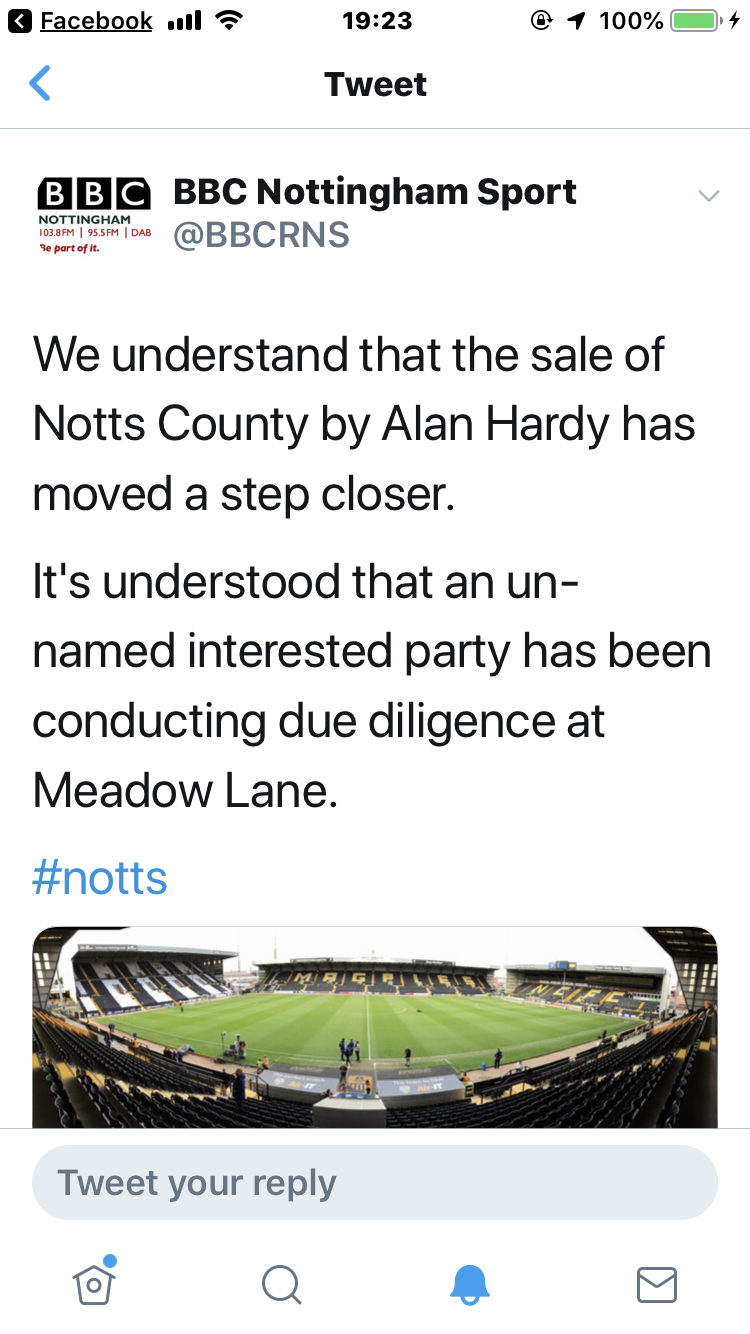Open the Home timeline tab
Image resolution: width=750 pixels, height=1334 pixels.
click(x=94, y=1282)
